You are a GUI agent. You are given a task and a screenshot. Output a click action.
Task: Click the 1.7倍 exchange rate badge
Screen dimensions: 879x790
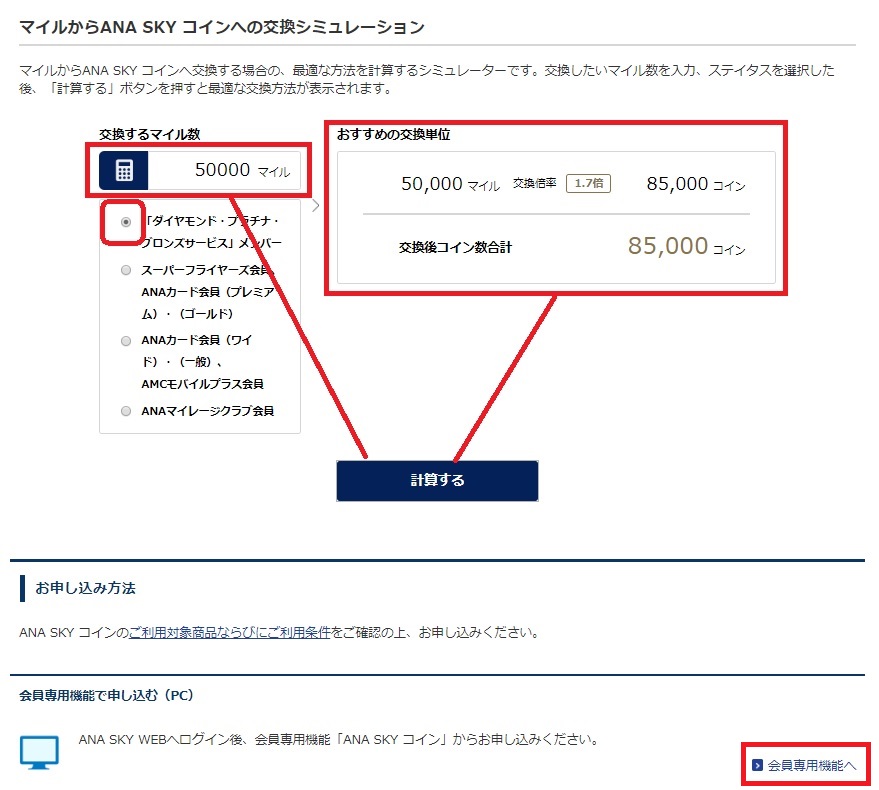coord(588,184)
